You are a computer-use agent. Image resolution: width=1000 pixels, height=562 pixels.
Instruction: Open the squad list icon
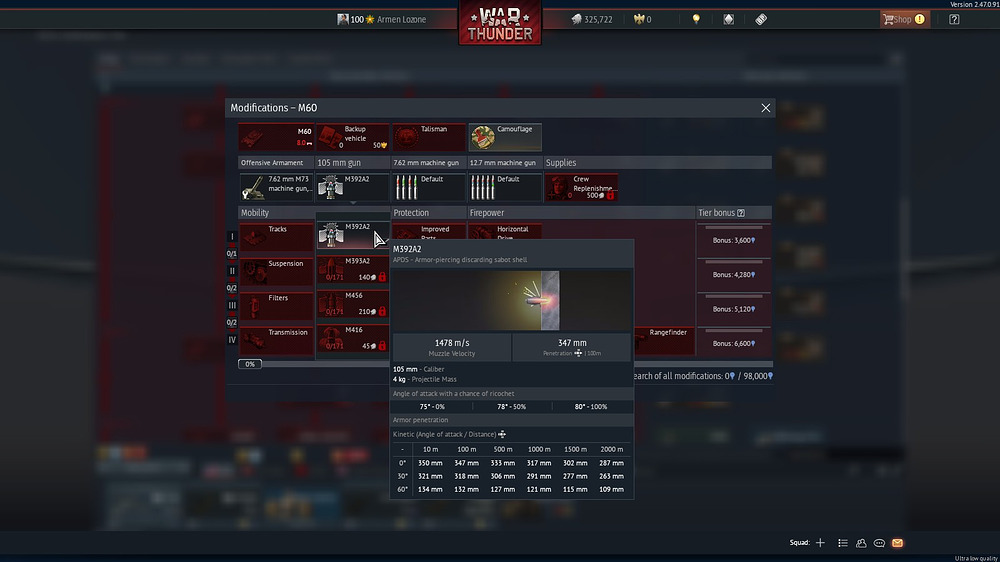coord(842,543)
